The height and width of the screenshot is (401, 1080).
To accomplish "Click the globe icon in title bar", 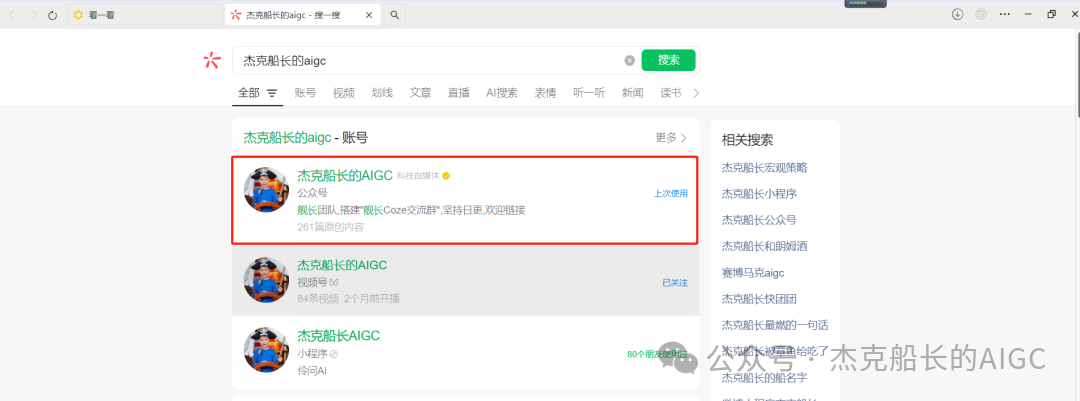I will (981, 14).
